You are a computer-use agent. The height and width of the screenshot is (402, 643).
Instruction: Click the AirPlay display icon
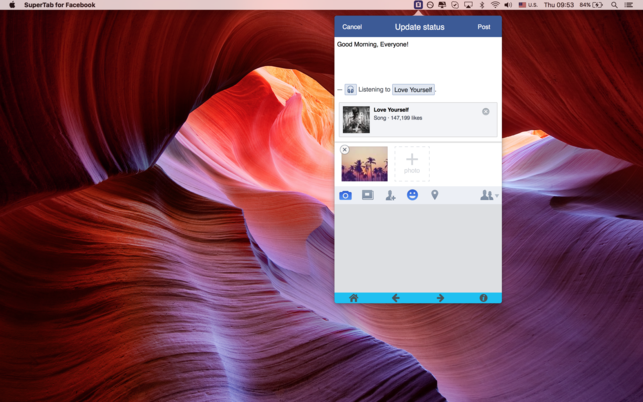468,5
